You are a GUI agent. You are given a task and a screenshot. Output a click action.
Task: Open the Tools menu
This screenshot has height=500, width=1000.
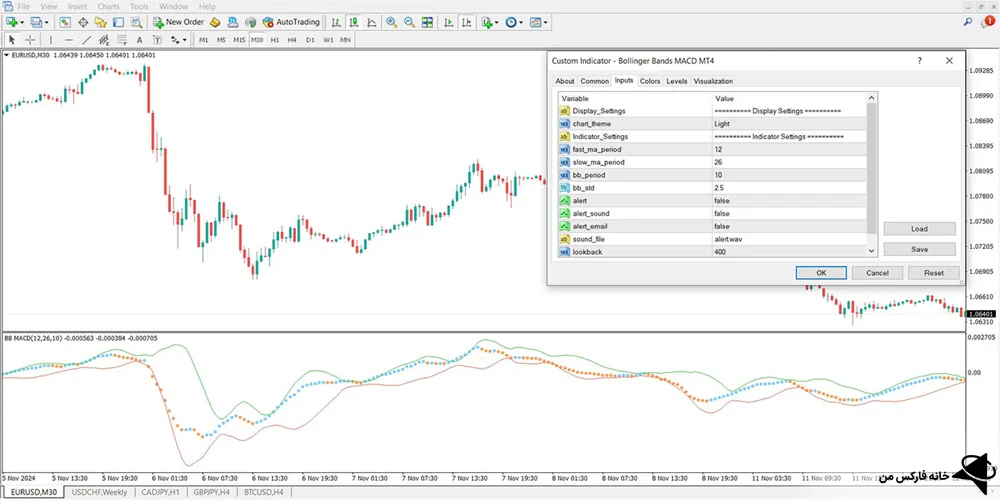tap(139, 6)
